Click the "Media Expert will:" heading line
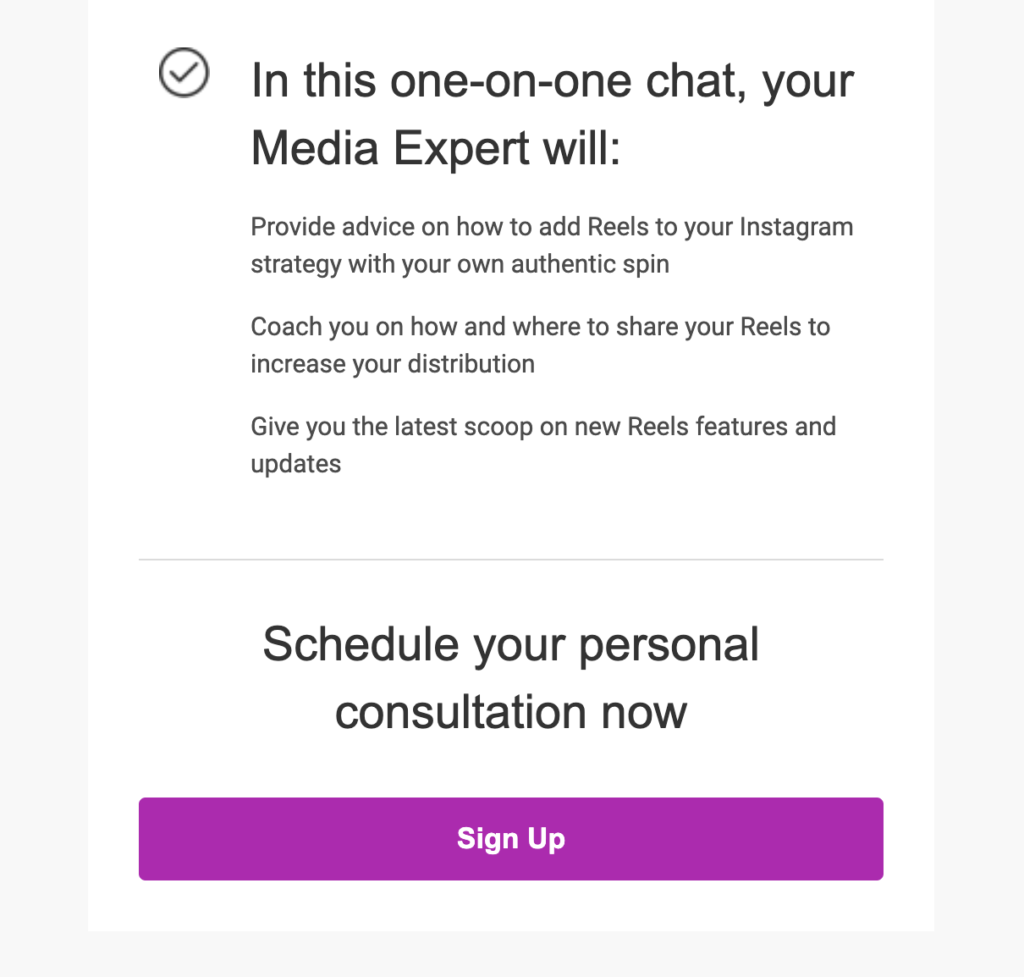 436,149
